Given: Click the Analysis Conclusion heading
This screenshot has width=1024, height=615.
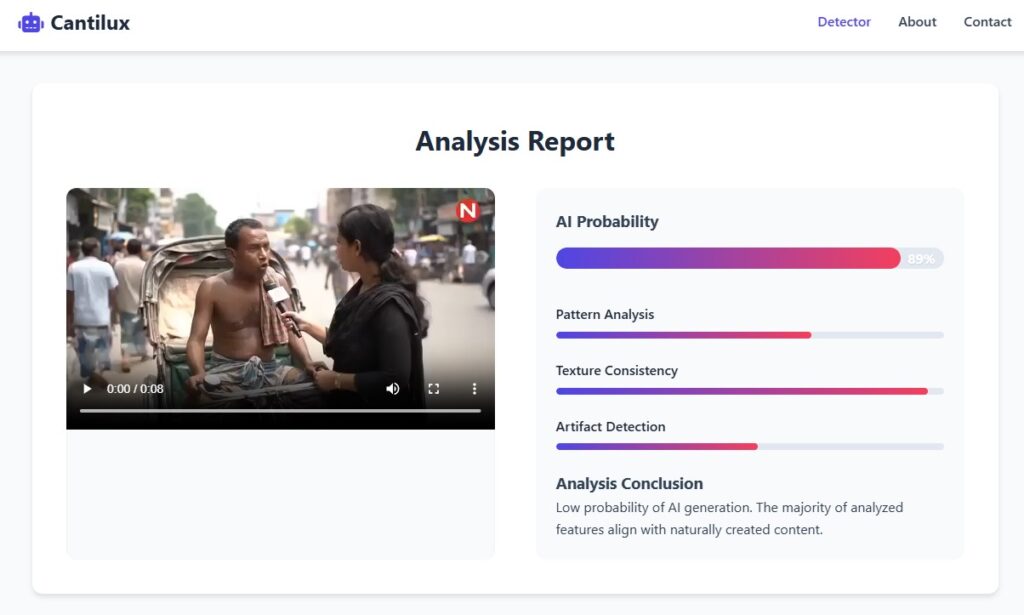Looking at the screenshot, I should [x=629, y=484].
